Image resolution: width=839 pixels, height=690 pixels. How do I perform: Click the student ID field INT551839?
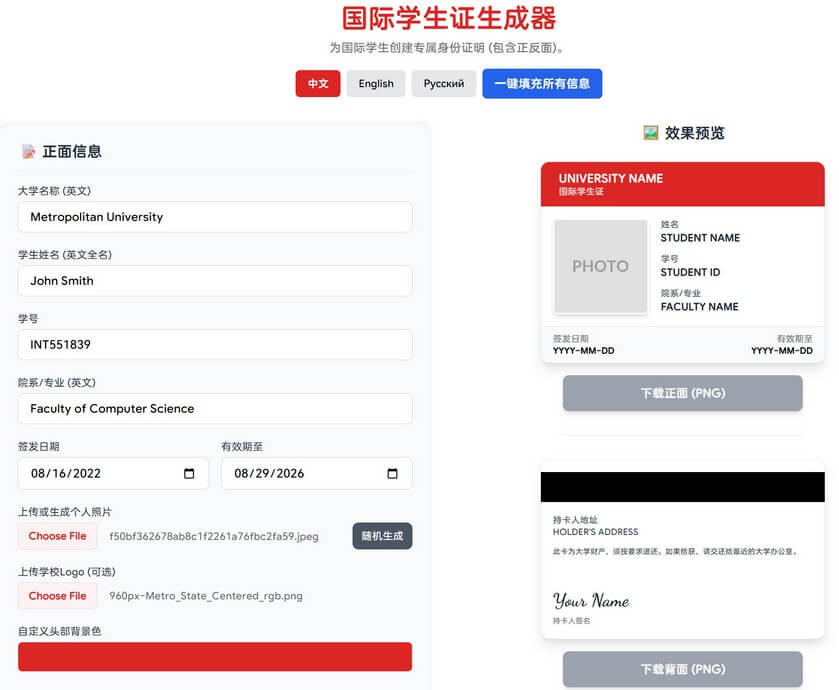click(x=215, y=345)
